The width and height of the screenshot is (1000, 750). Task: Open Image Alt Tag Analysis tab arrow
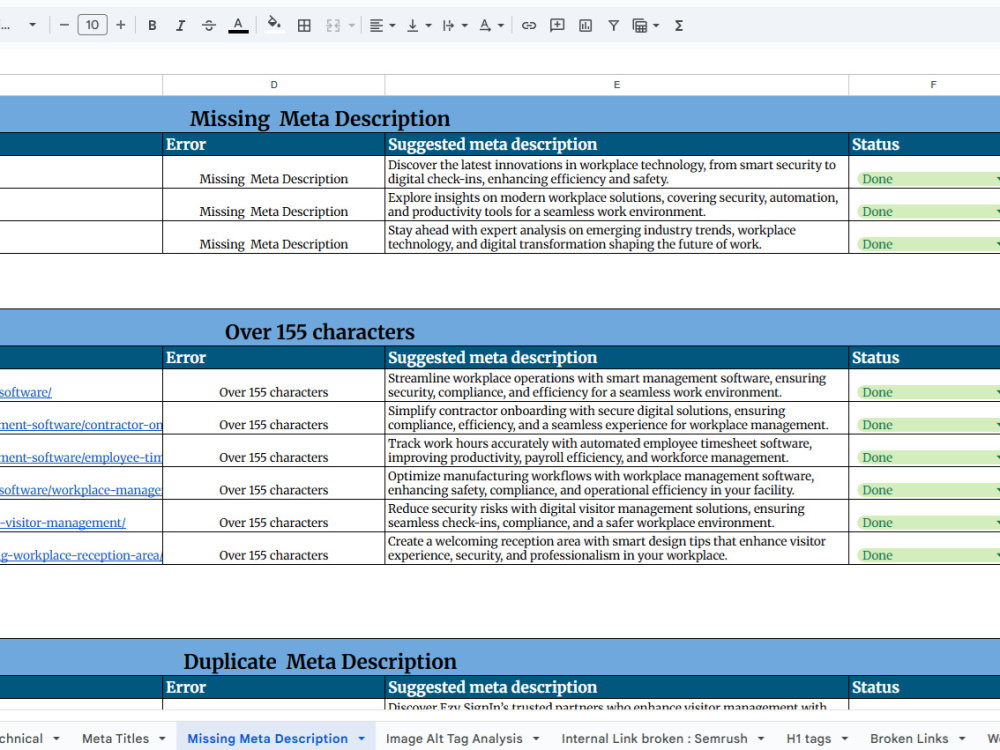536,739
